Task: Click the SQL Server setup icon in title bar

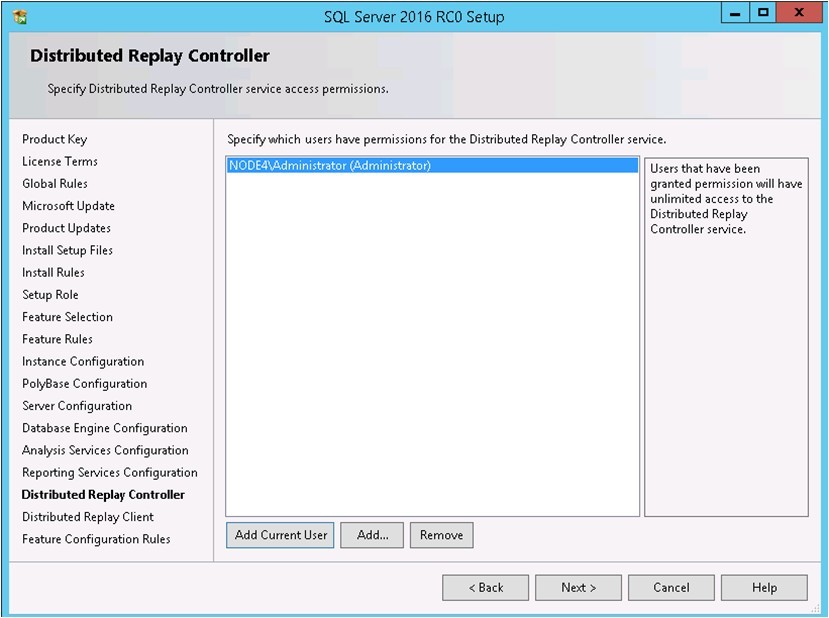Action: 20,17
